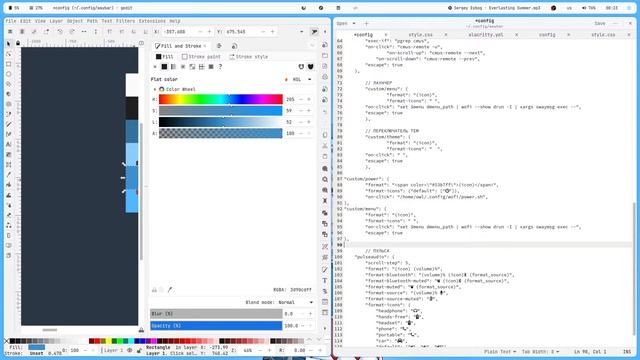Click the Opacity (%) slider bar

coord(216,326)
